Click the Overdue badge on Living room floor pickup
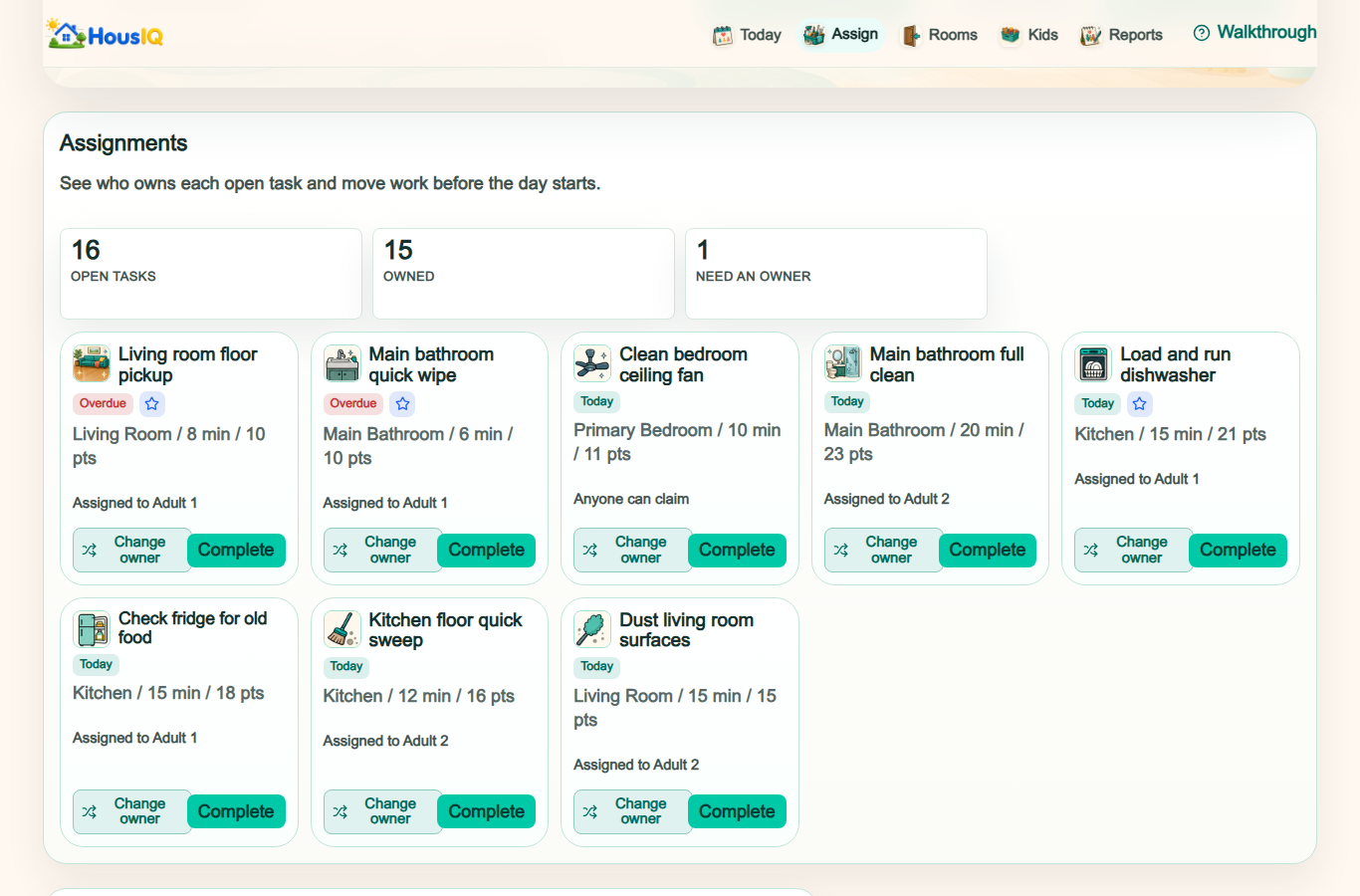The image size is (1360, 896). [x=103, y=403]
